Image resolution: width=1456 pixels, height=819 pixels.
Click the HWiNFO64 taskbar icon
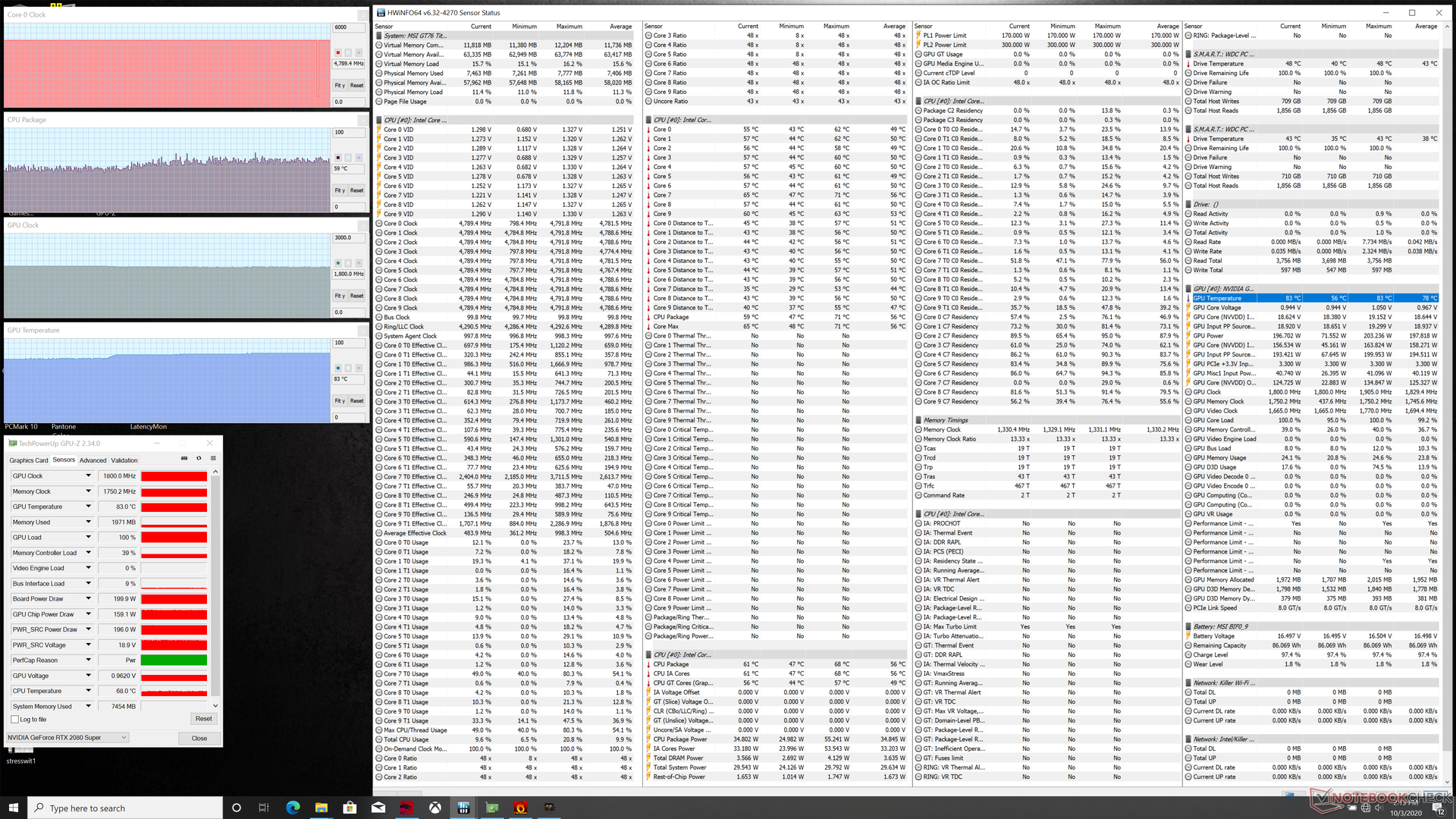point(463,808)
